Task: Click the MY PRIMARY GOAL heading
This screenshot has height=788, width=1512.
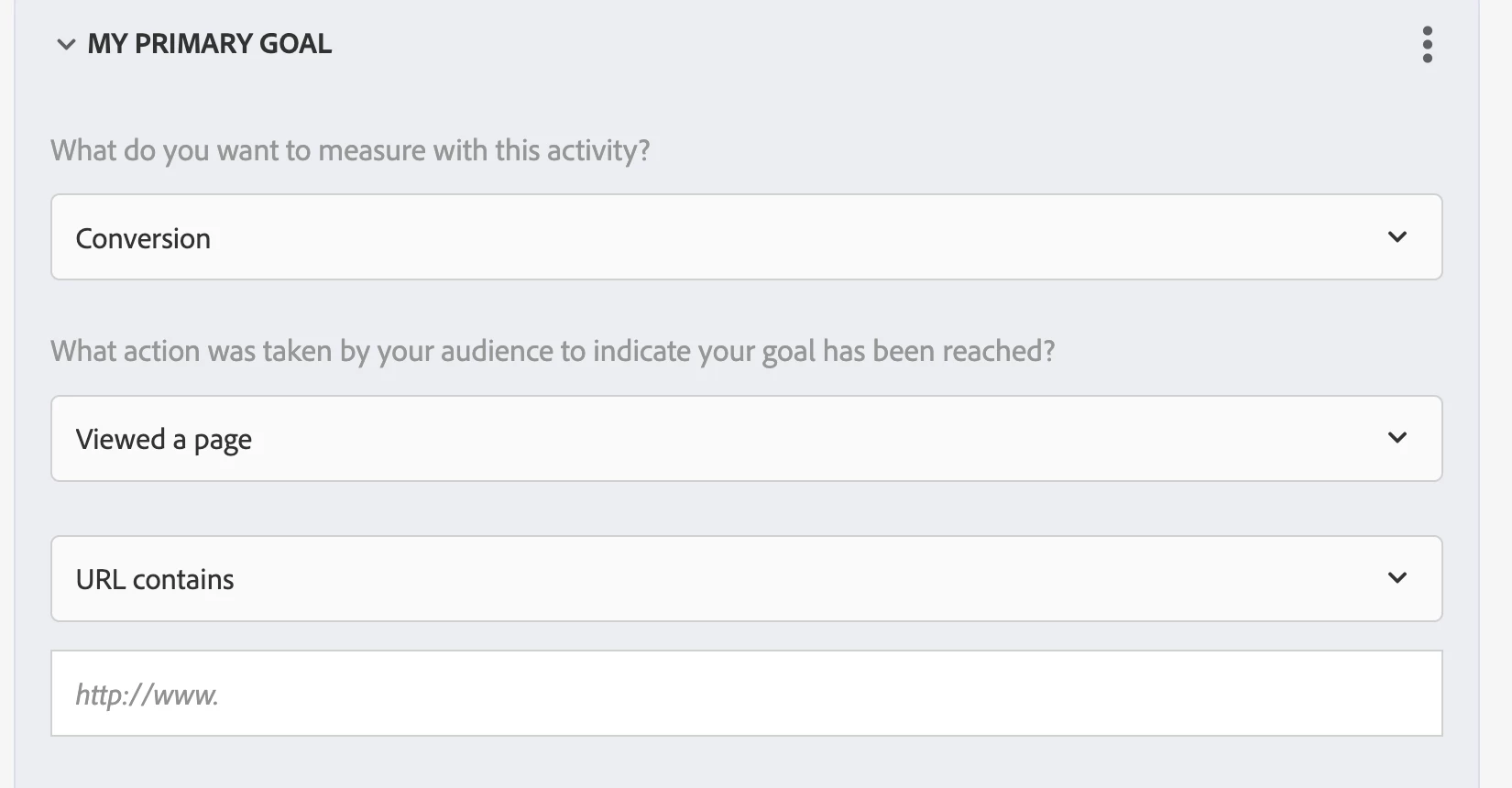Action: [209, 44]
